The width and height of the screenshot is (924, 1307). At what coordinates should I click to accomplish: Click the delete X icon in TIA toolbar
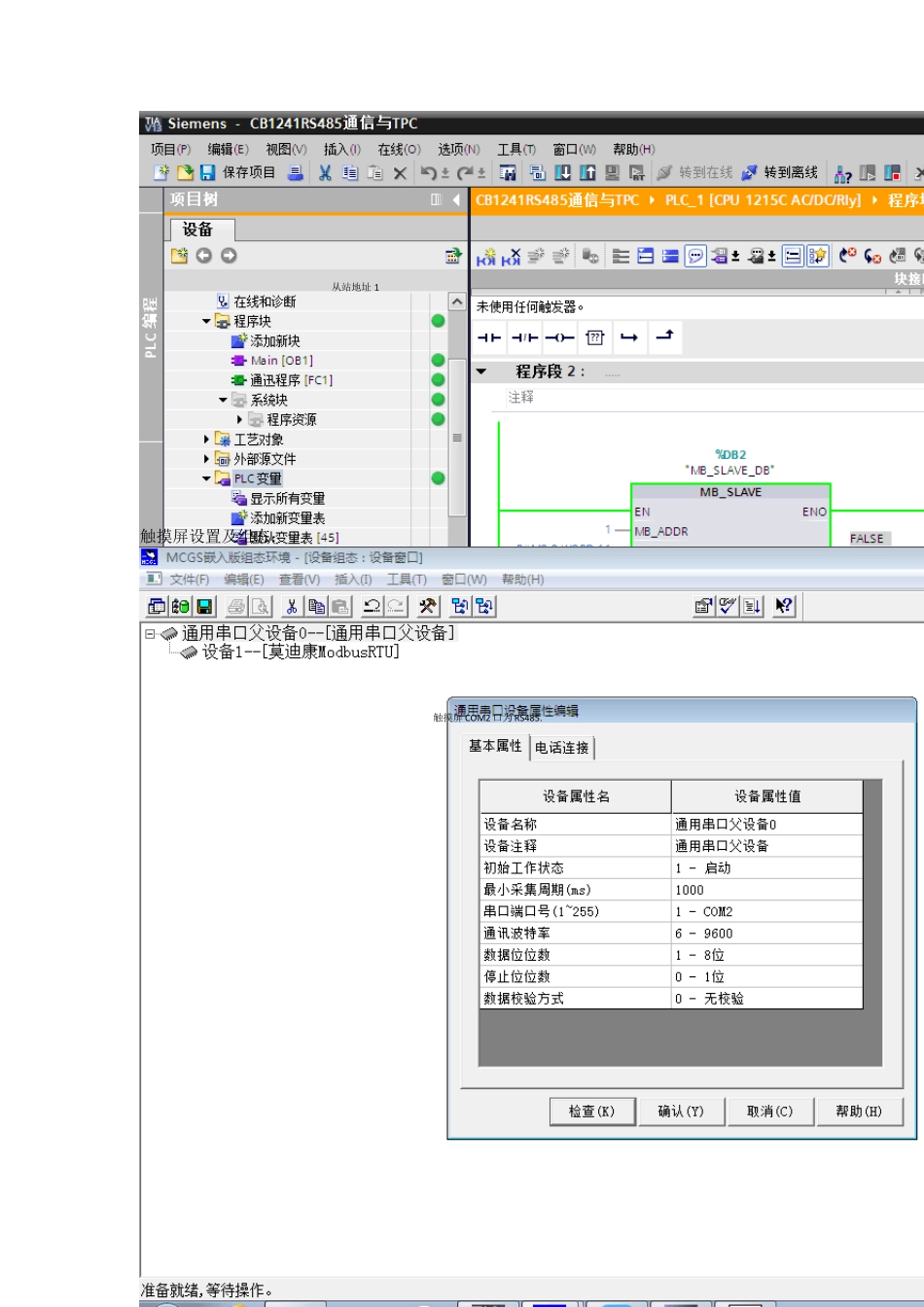pos(400,173)
